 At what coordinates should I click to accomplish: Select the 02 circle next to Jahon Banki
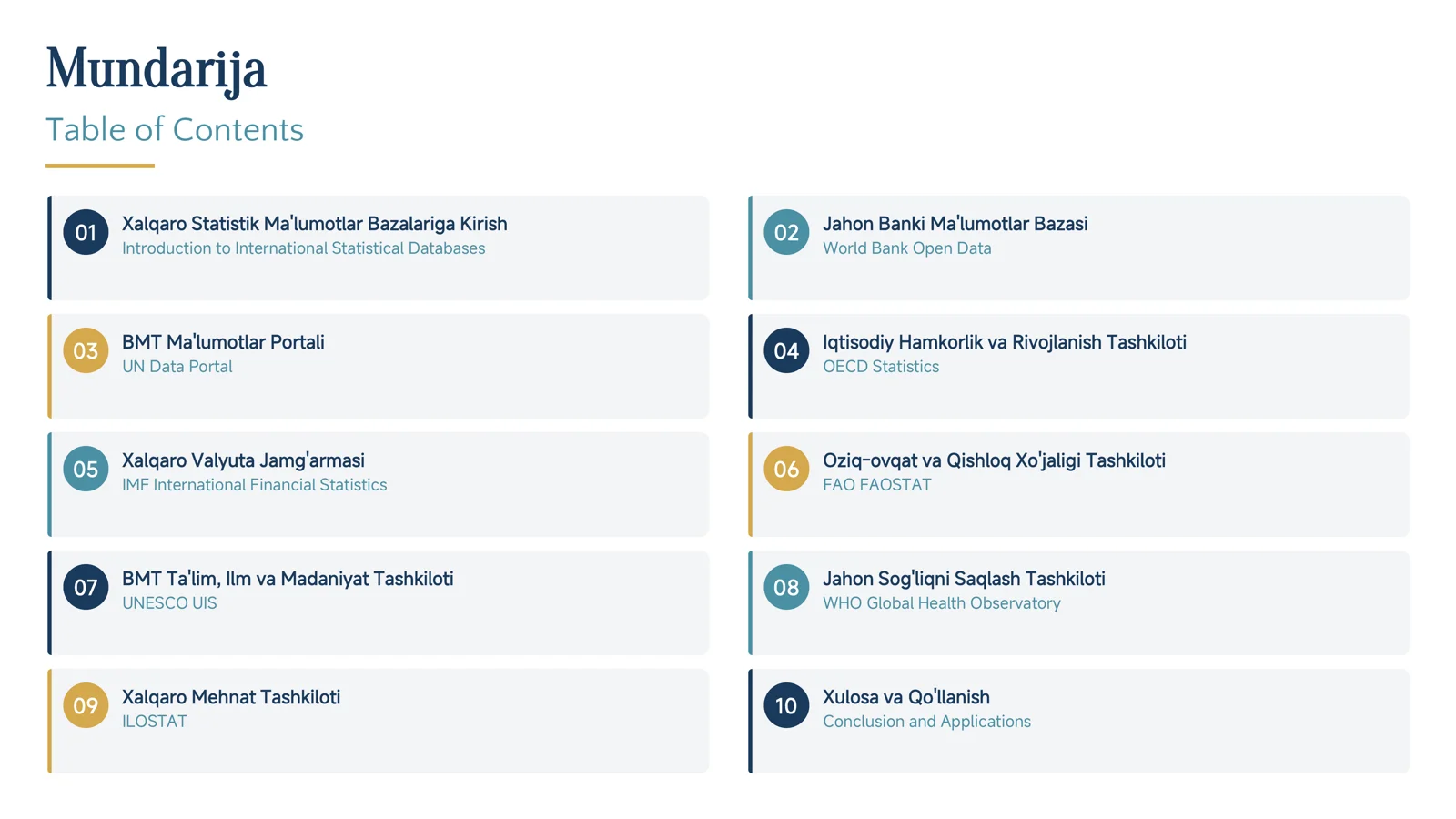coord(786,232)
